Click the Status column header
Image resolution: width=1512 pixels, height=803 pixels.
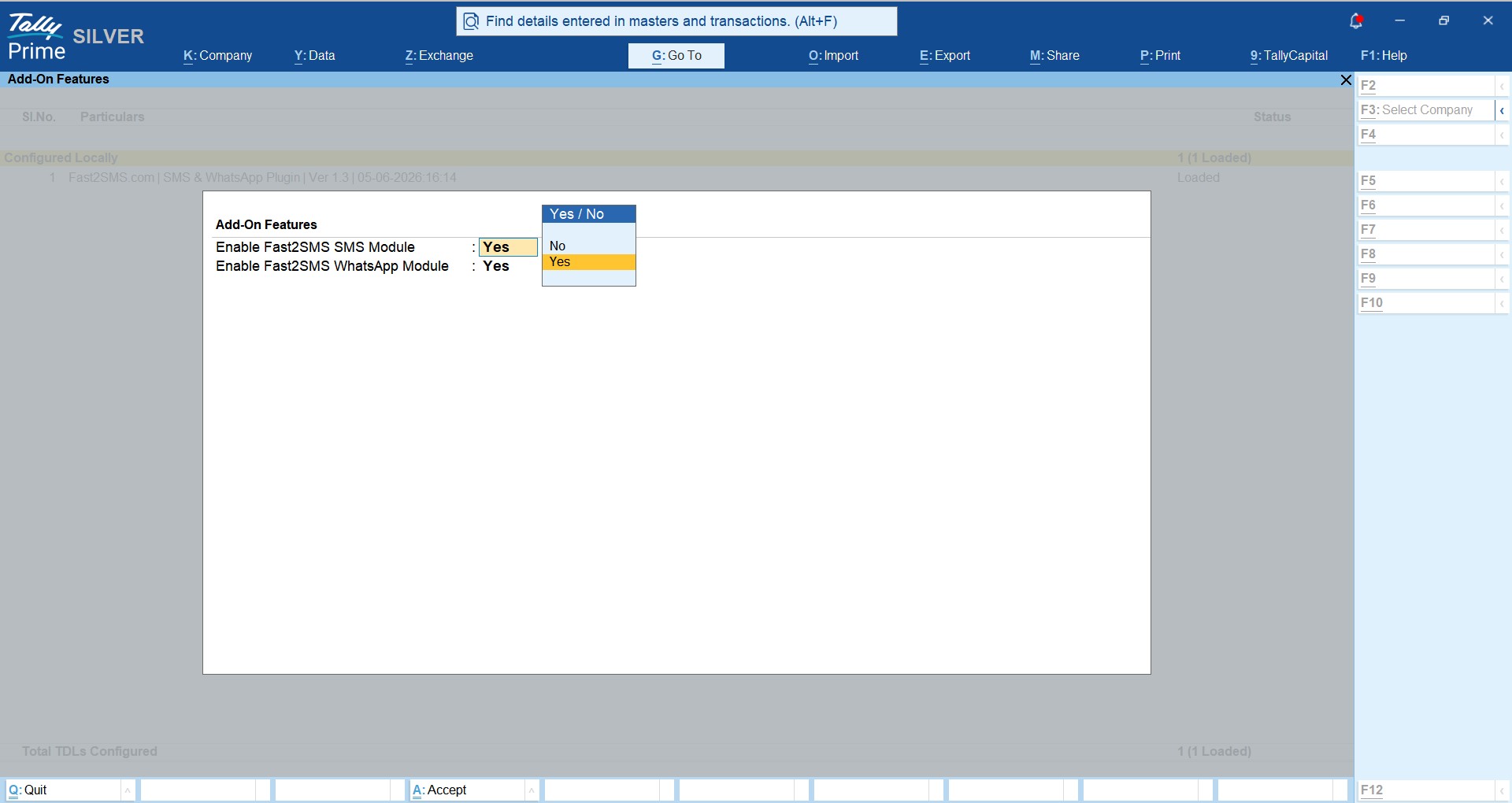1272,117
